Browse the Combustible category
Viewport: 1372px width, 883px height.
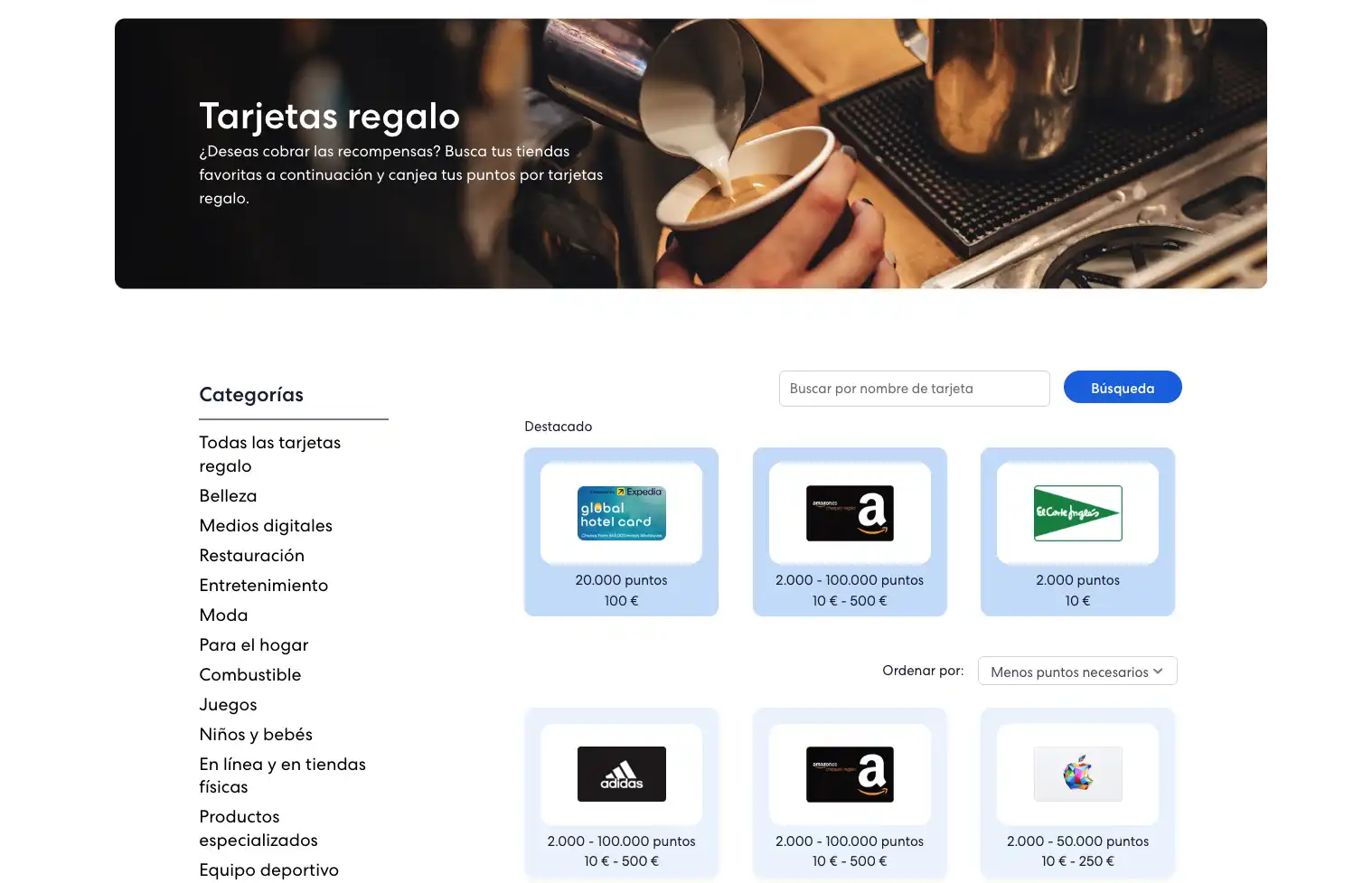[249, 675]
